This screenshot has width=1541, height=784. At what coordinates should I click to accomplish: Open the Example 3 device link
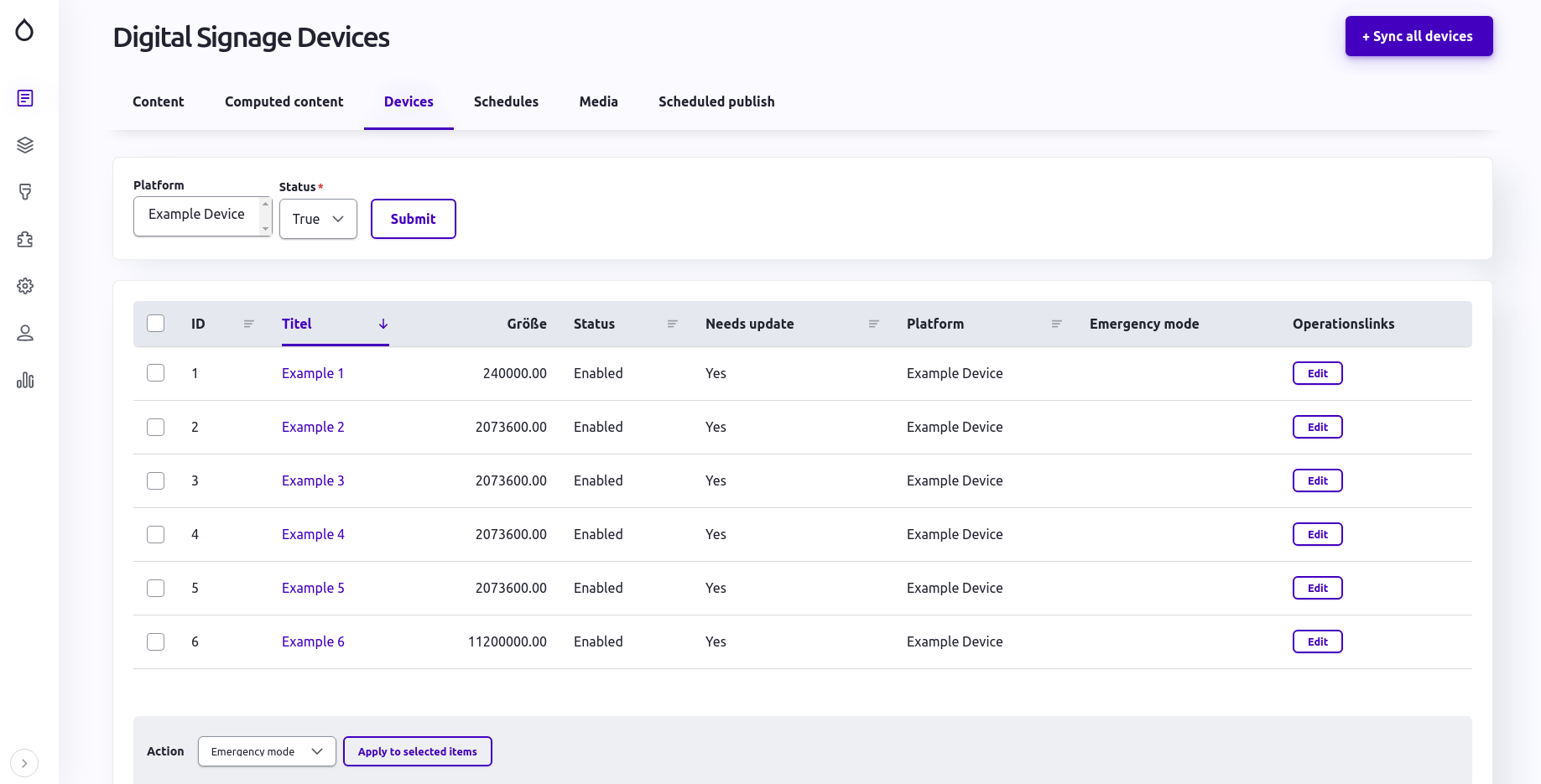coord(313,480)
